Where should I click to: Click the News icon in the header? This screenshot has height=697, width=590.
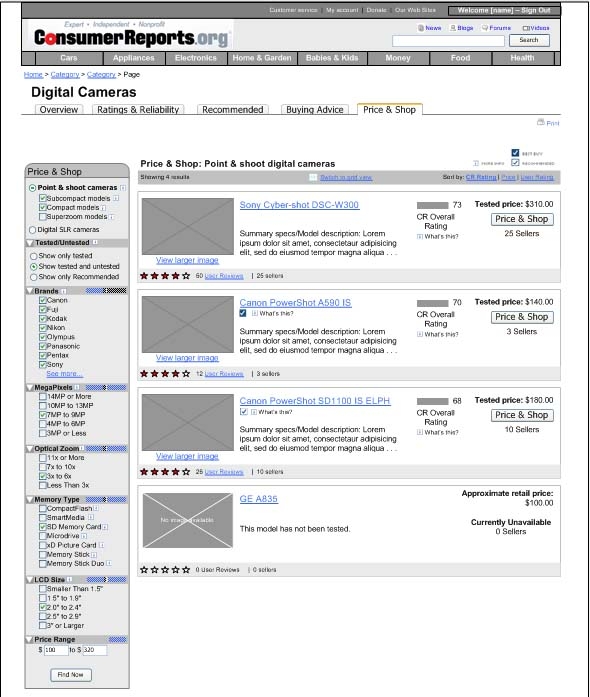[421, 28]
